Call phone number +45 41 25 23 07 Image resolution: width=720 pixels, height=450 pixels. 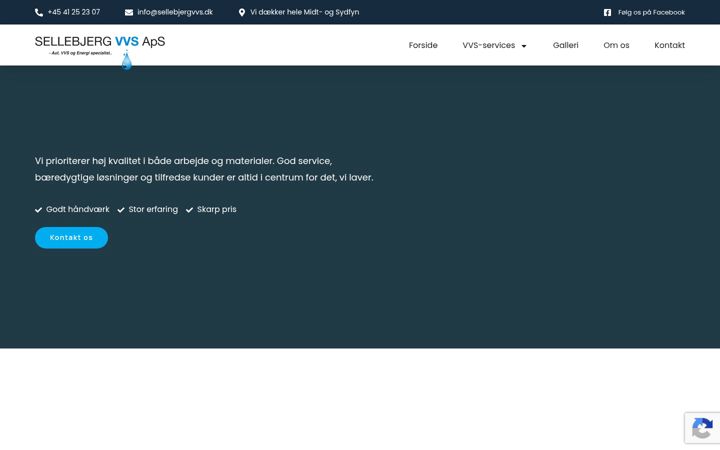coord(73,12)
